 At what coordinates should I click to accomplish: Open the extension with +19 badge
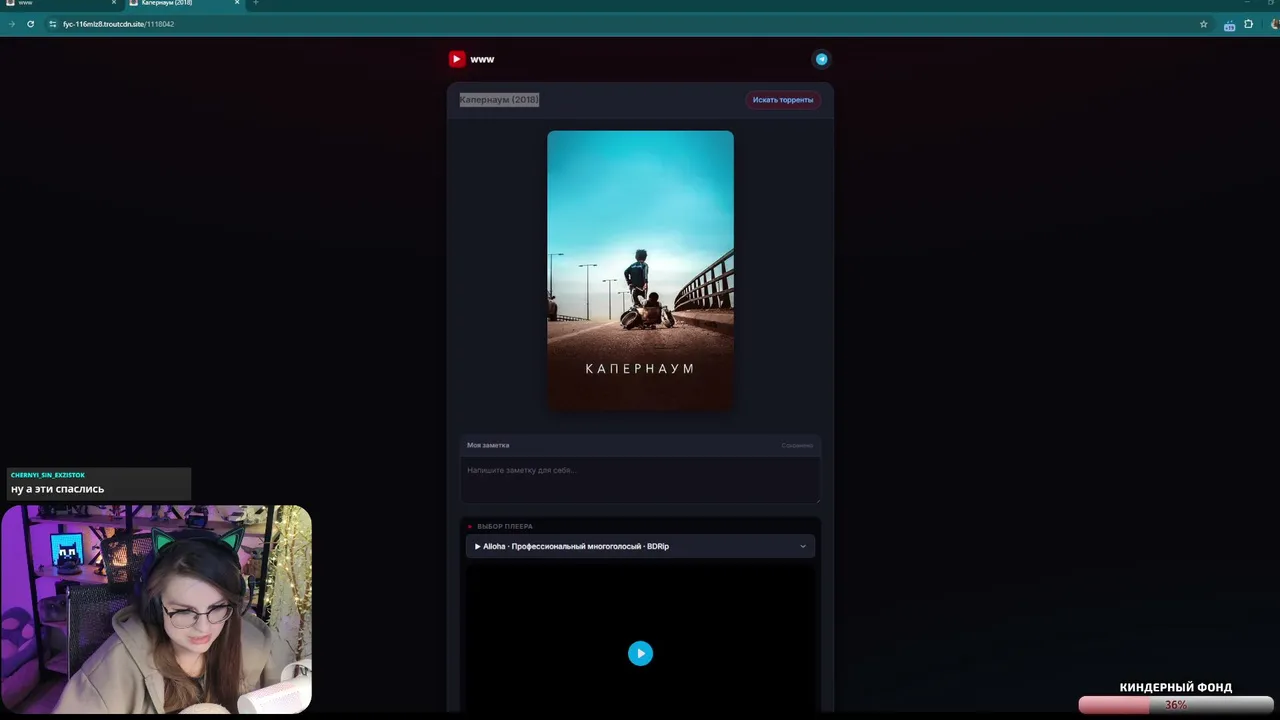pos(1229,25)
